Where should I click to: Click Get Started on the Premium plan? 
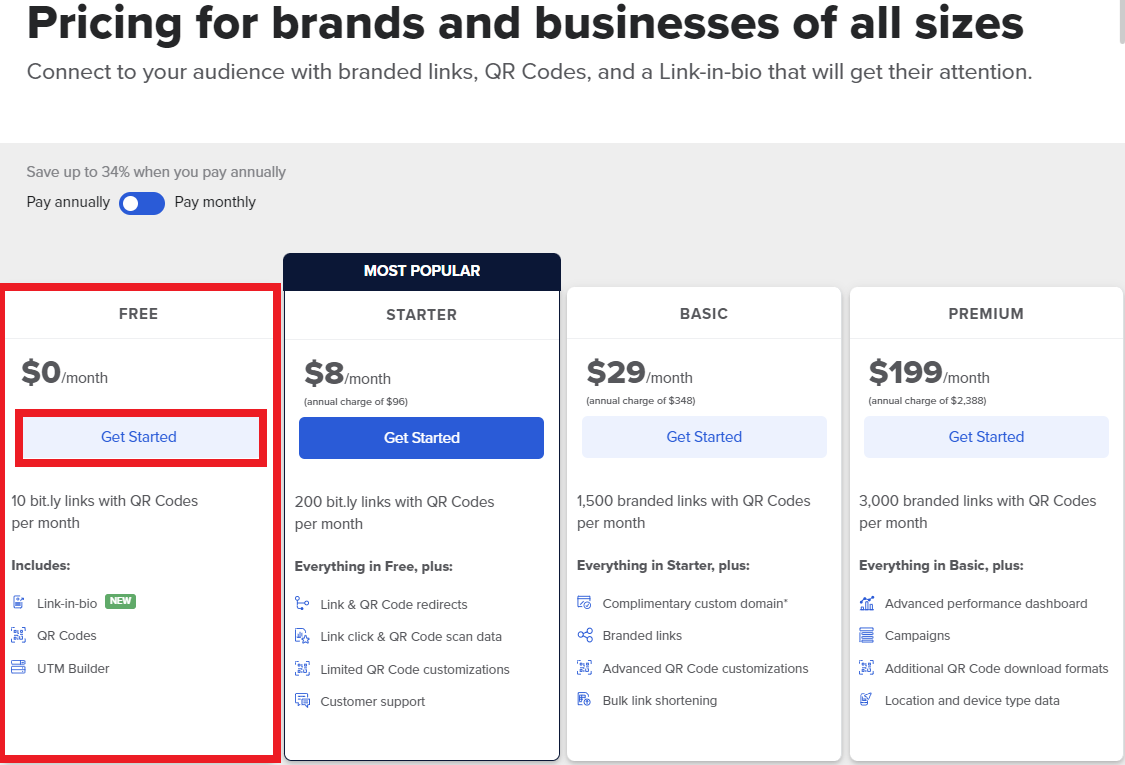[986, 437]
